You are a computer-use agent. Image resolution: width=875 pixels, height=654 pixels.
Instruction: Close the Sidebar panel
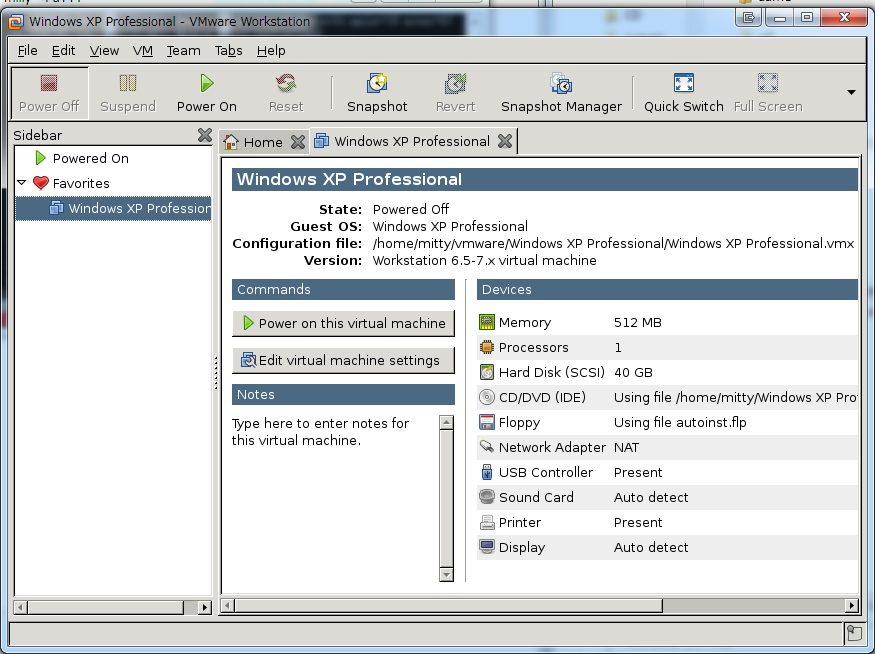tap(205, 135)
